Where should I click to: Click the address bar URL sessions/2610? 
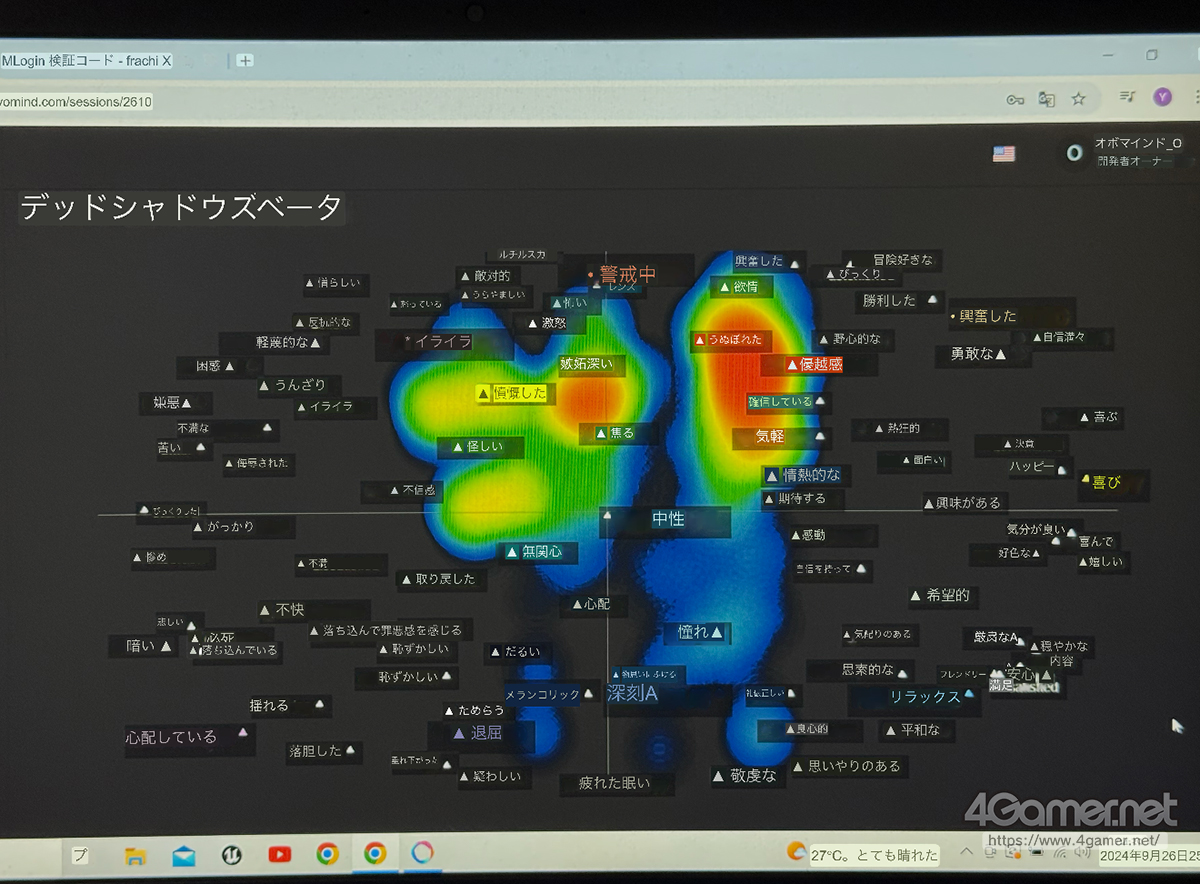point(76,101)
